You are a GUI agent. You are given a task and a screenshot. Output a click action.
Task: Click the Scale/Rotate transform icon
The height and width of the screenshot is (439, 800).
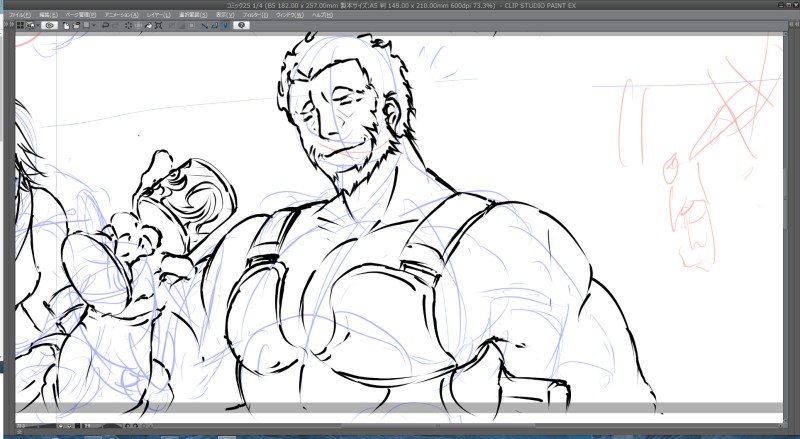click(x=159, y=25)
